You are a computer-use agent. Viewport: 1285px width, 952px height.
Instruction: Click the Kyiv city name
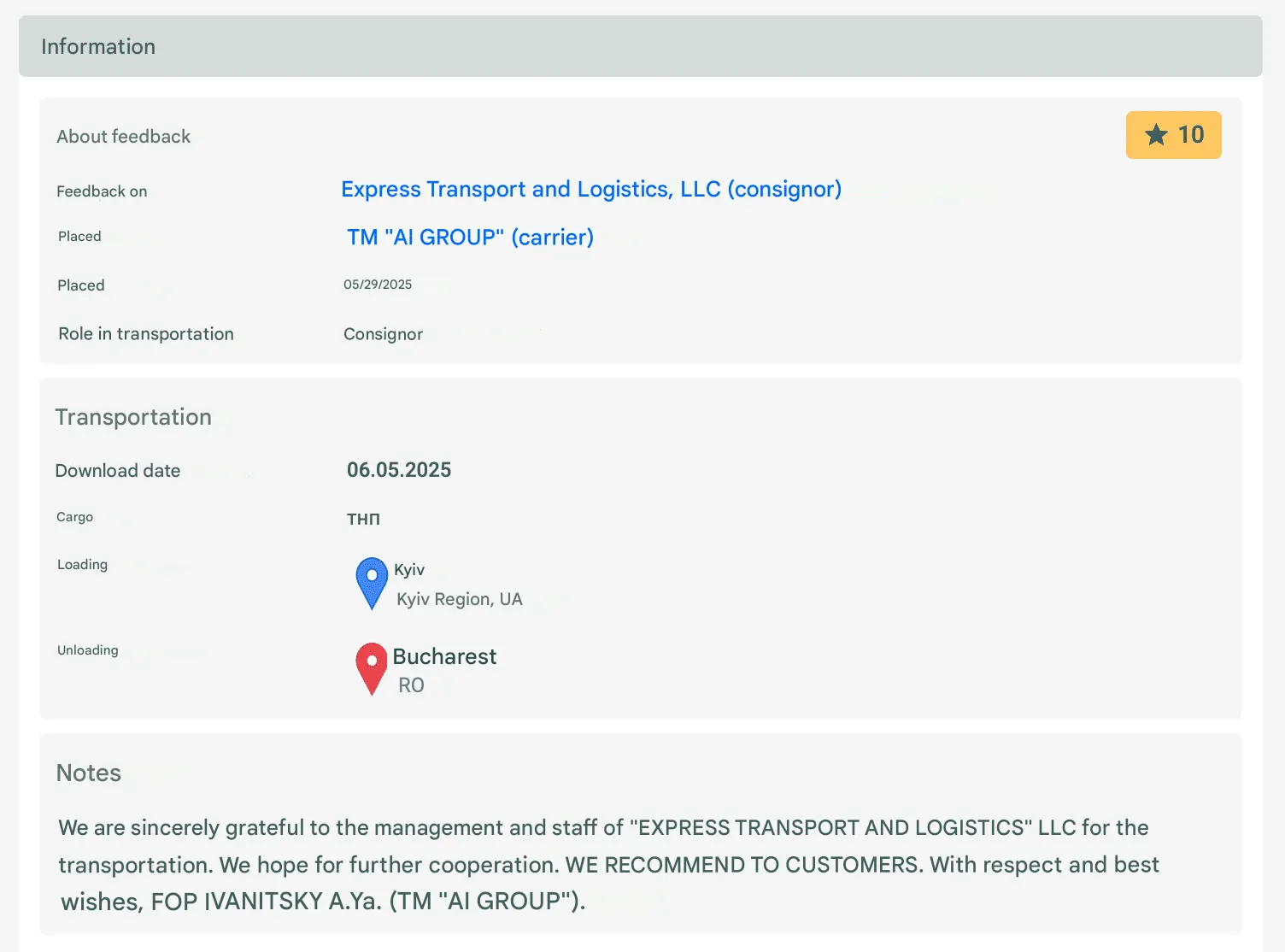(409, 569)
